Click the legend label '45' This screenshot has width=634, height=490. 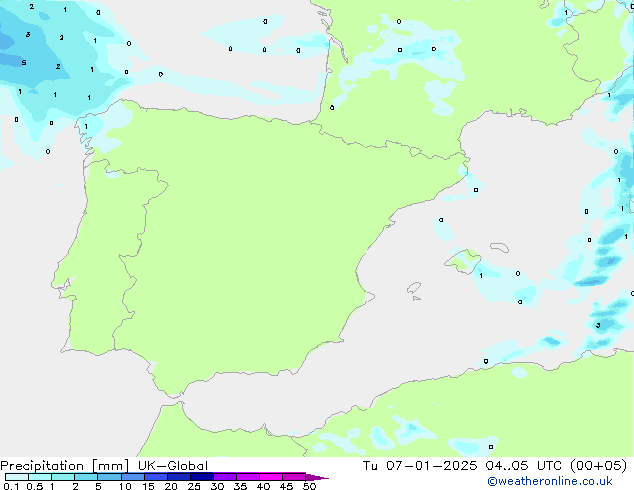(286, 486)
